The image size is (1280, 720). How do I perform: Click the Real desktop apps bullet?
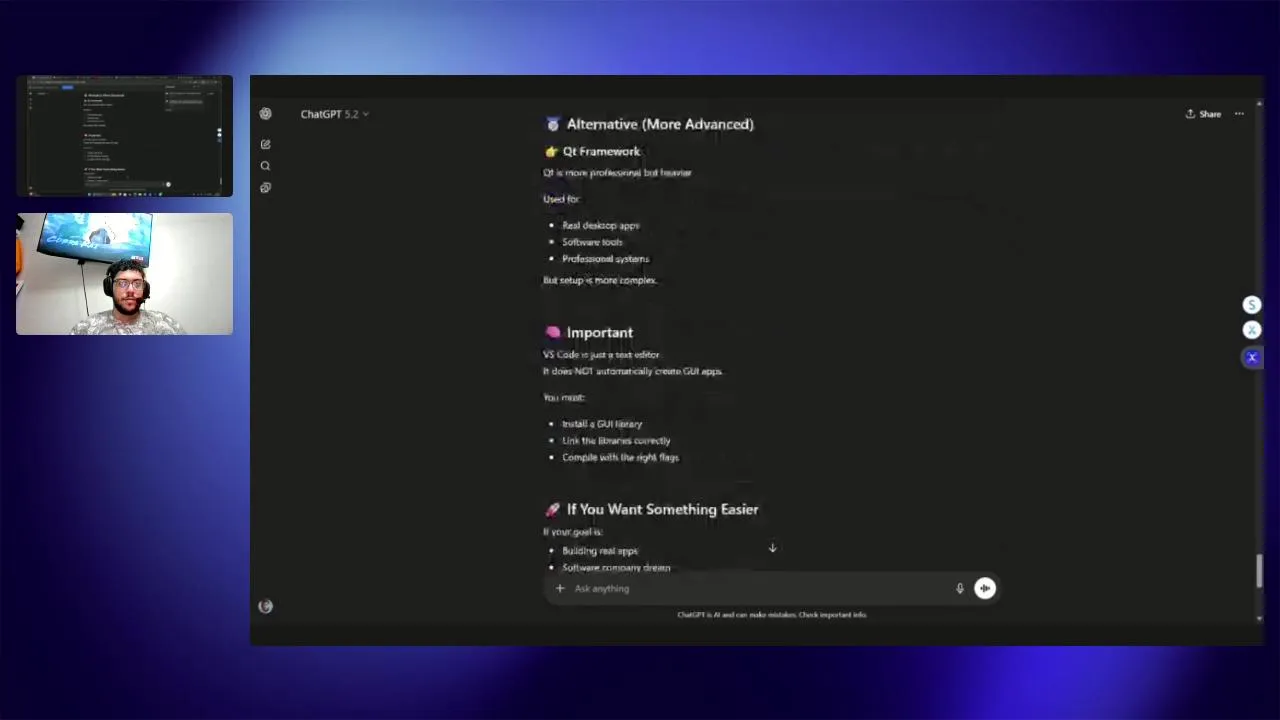[600, 225]
